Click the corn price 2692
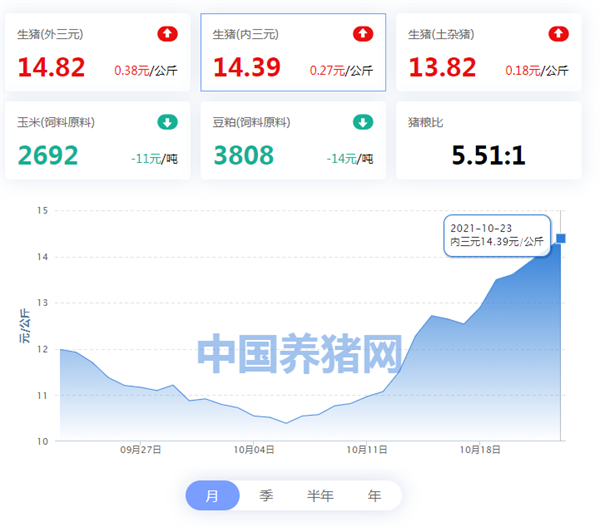This screenshot has height=527, width=600. pyautogui.click(x=48, y=155)
